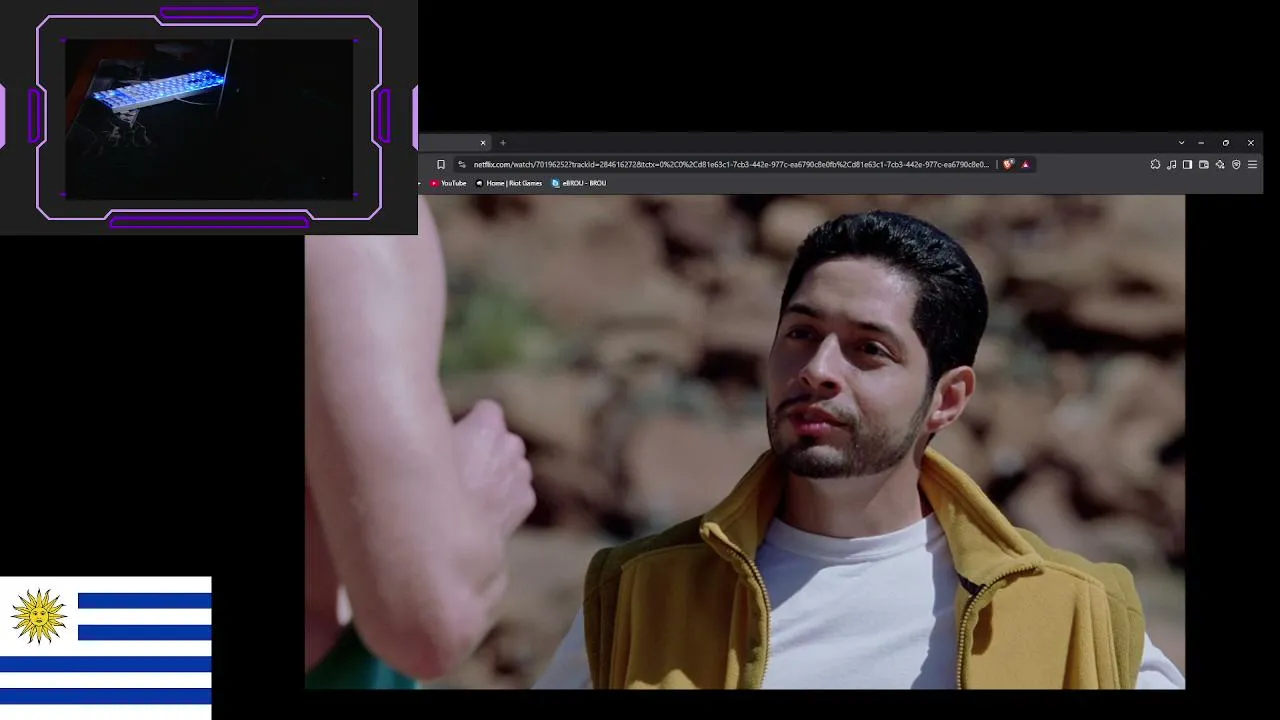Toggle the browser sidebar panel
The image size is (1280, 720).
coord(1187,164)
